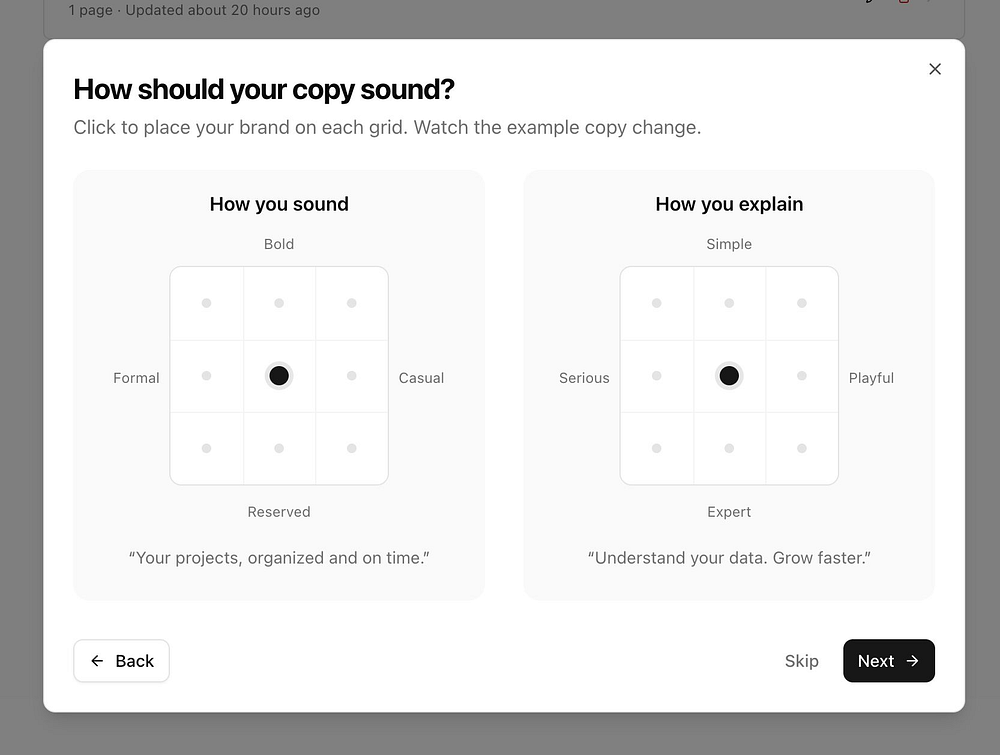
Task: Select Expert-Playful dot in explain grid
Action: (x=802, y=449)
